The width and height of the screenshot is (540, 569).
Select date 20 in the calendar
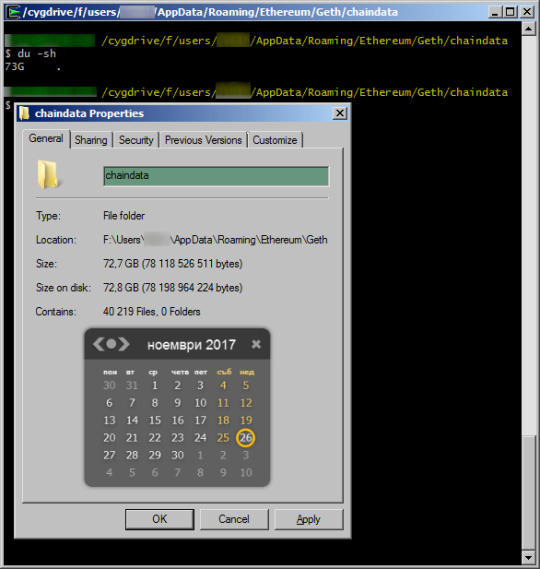coord(109,438)
